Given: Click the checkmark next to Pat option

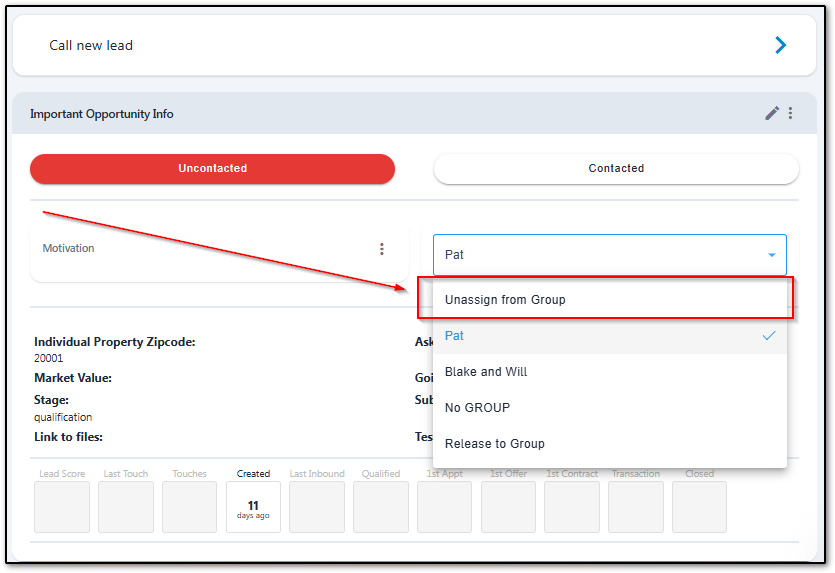Looking at the screenshot, I should click(x=768, y=336).
